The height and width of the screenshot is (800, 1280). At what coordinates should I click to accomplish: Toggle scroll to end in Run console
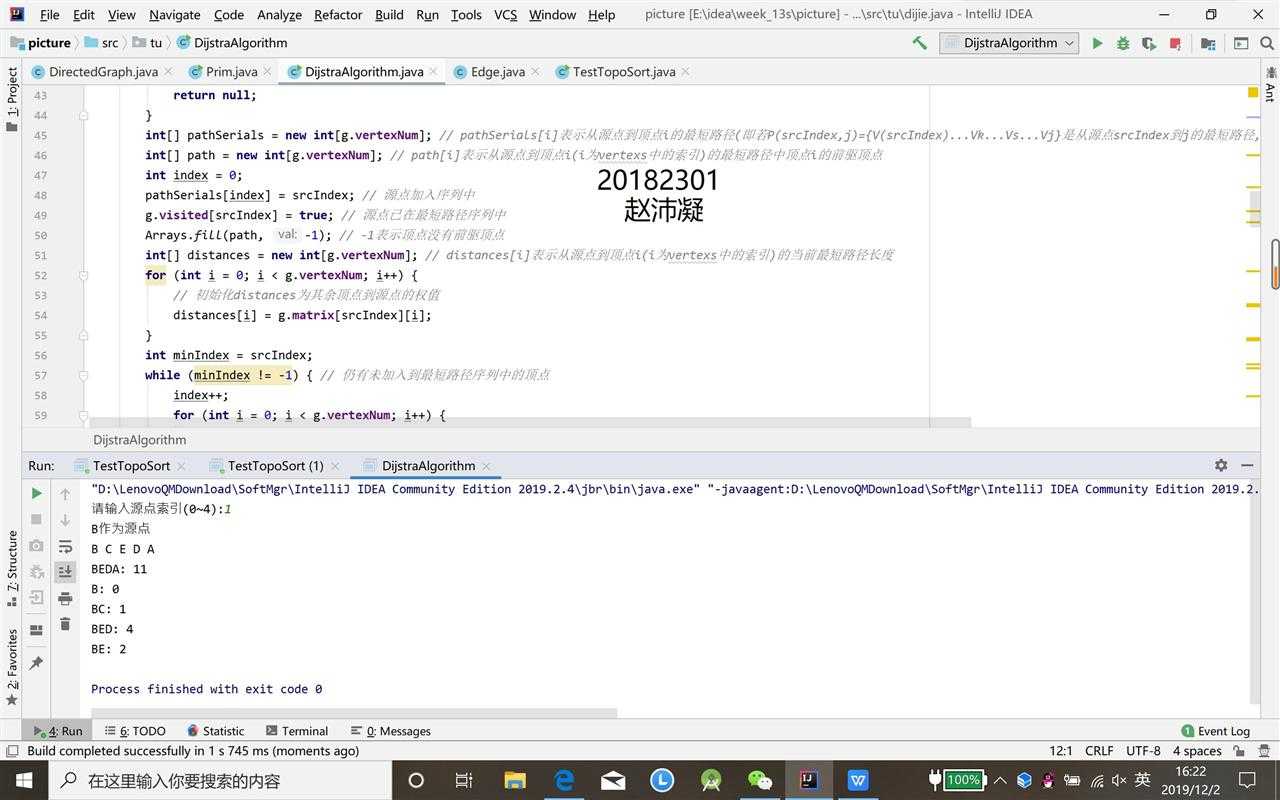click(65, 571)
